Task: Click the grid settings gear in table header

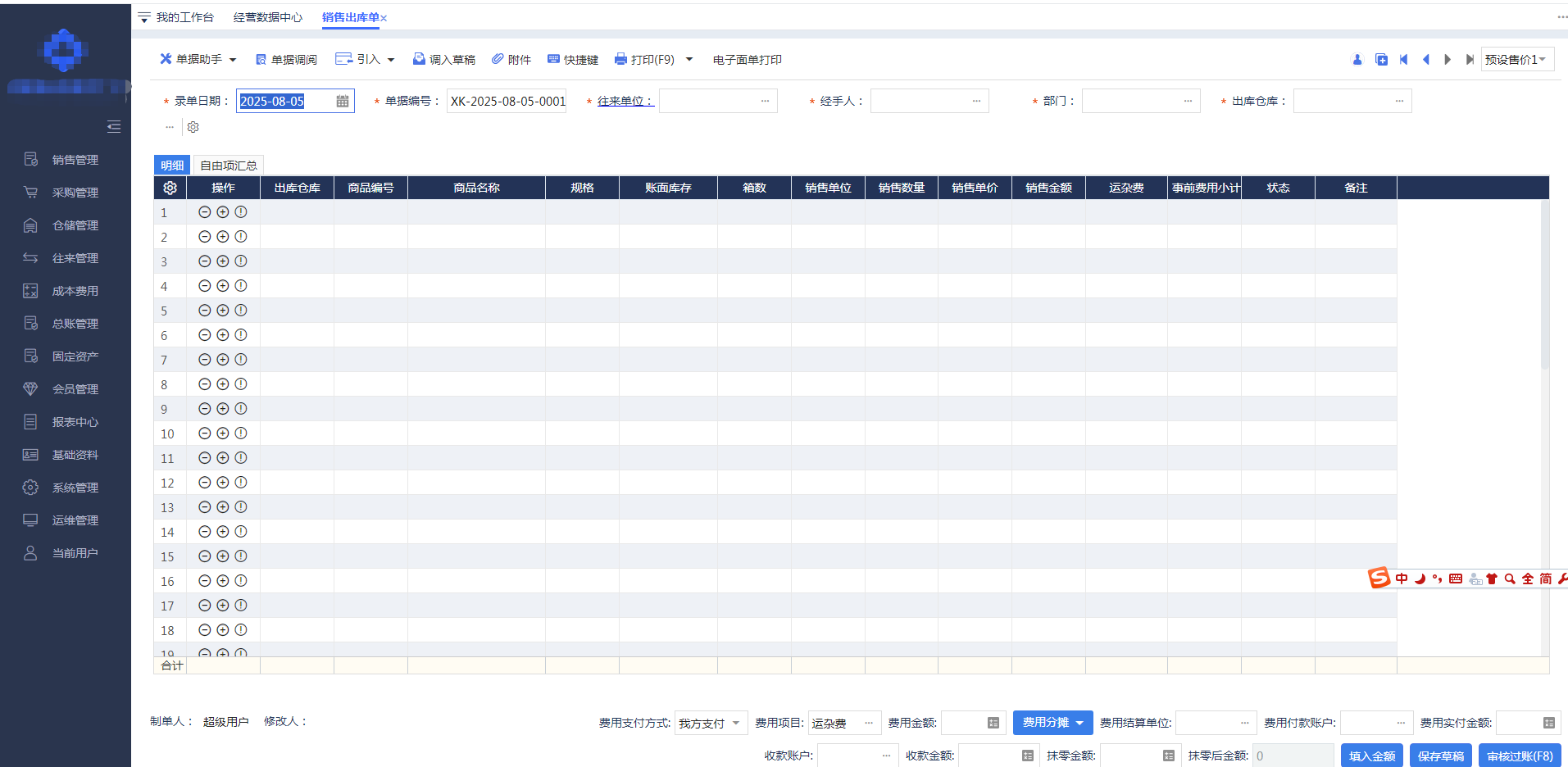Action: click(x=170, y=188)
